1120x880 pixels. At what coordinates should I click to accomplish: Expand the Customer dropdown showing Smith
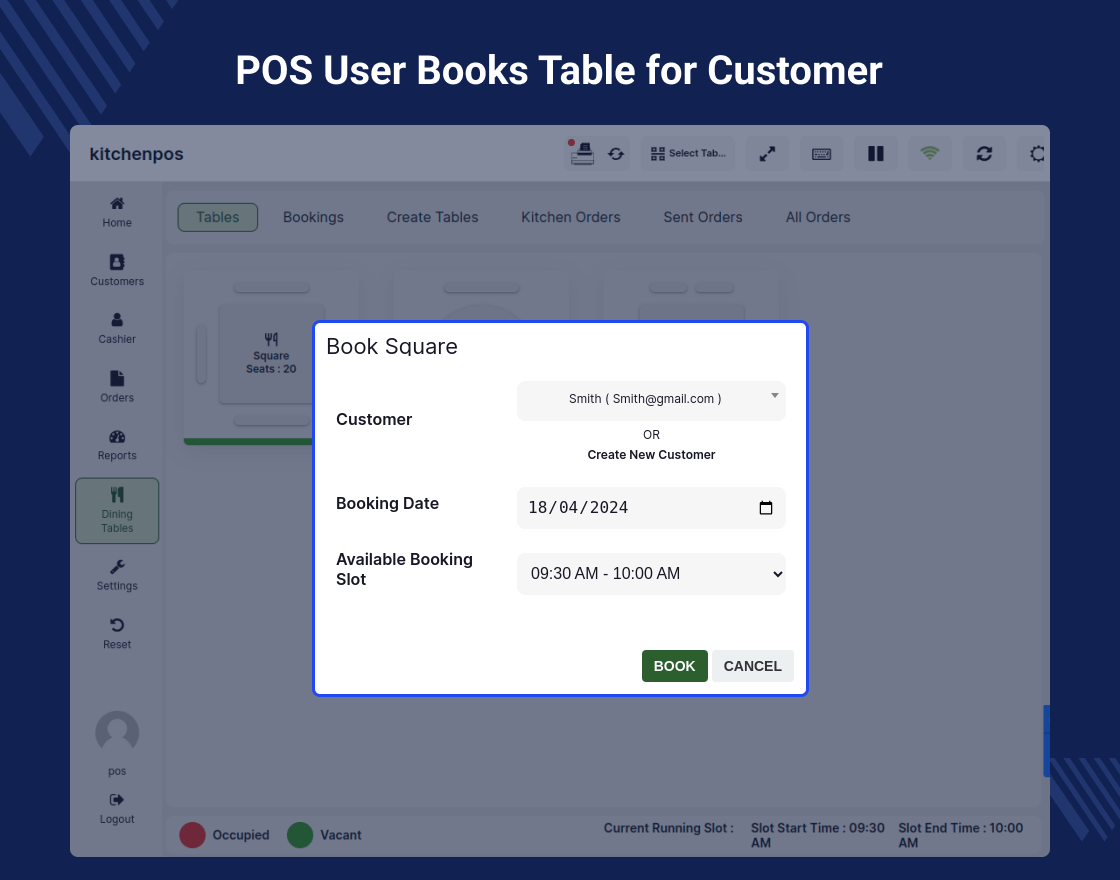click(x=651, y=400)
